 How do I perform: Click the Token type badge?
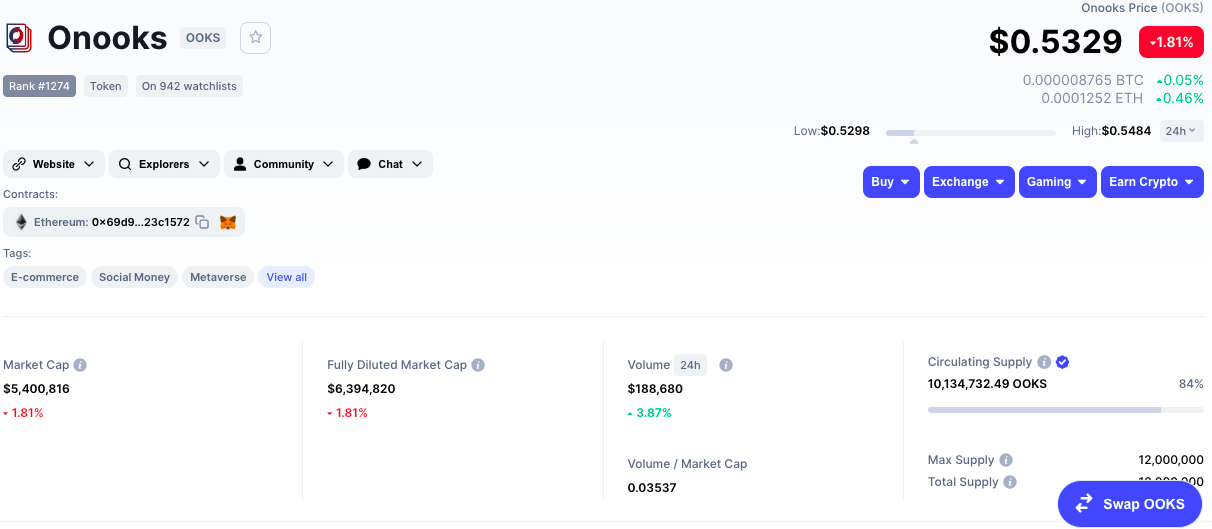(x=106, y=86)
